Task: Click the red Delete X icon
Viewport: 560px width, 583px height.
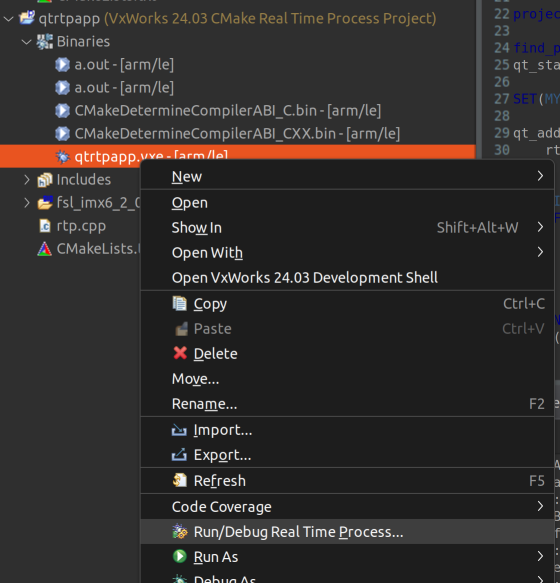Action: [180, 353]
